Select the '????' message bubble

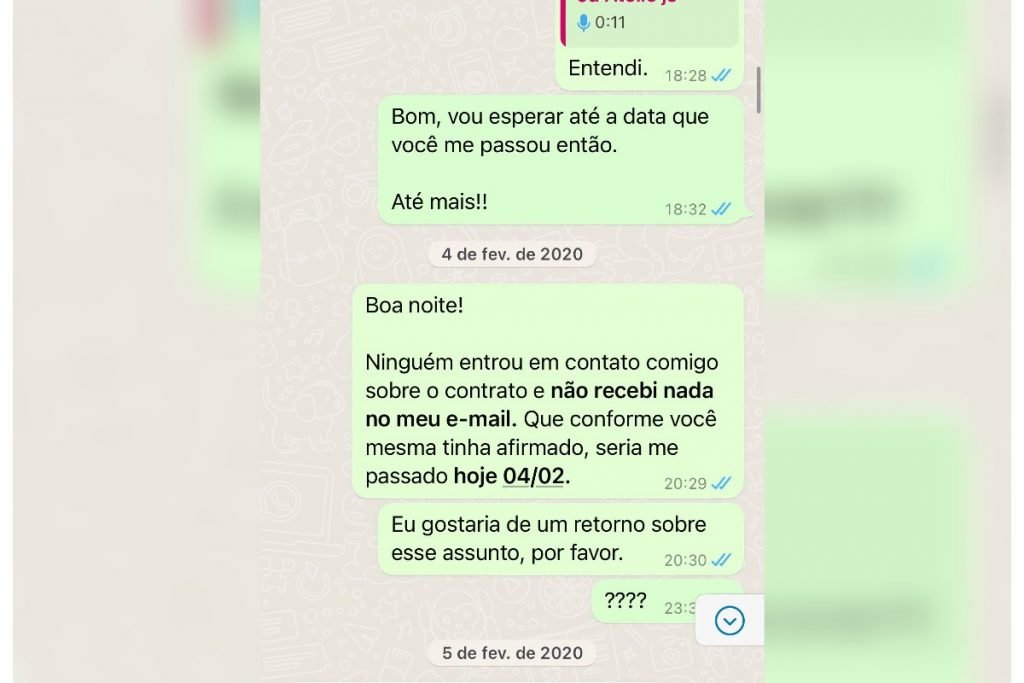(643, 601)
